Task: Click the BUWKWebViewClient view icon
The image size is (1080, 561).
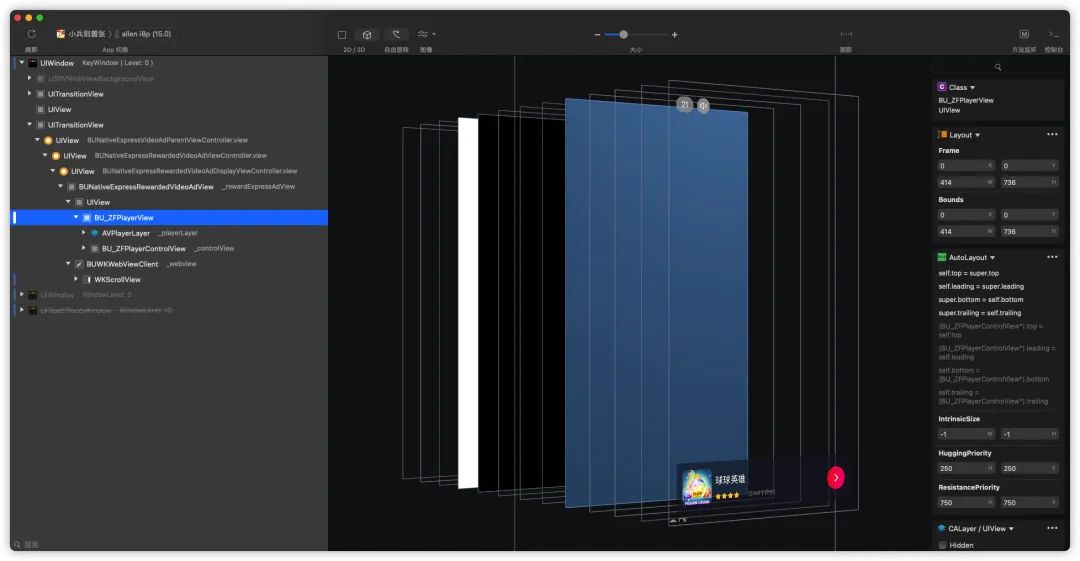Action: [79, 264]
